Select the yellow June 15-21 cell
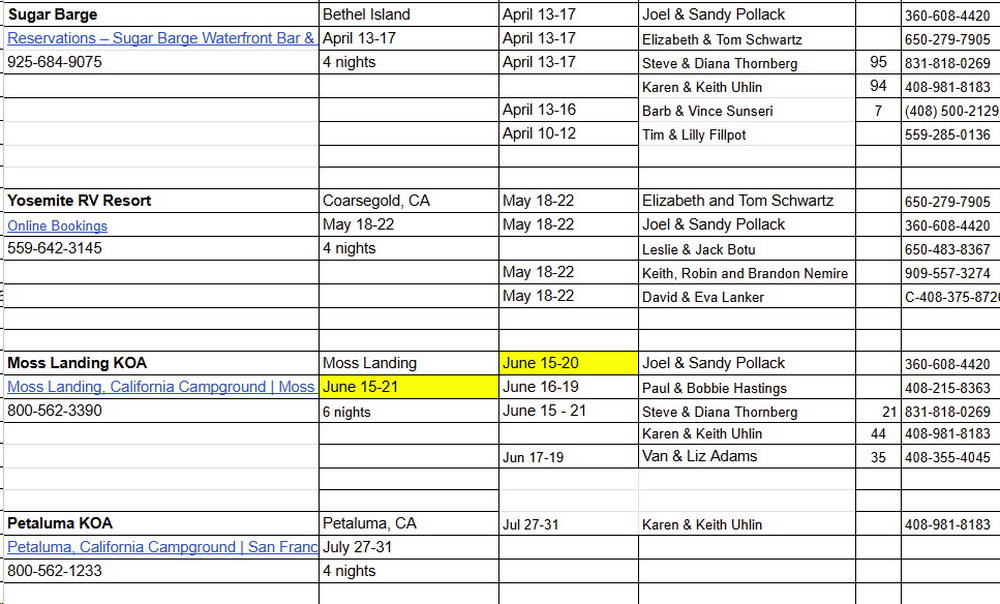The image size is (1000, 604). (408, 387)
